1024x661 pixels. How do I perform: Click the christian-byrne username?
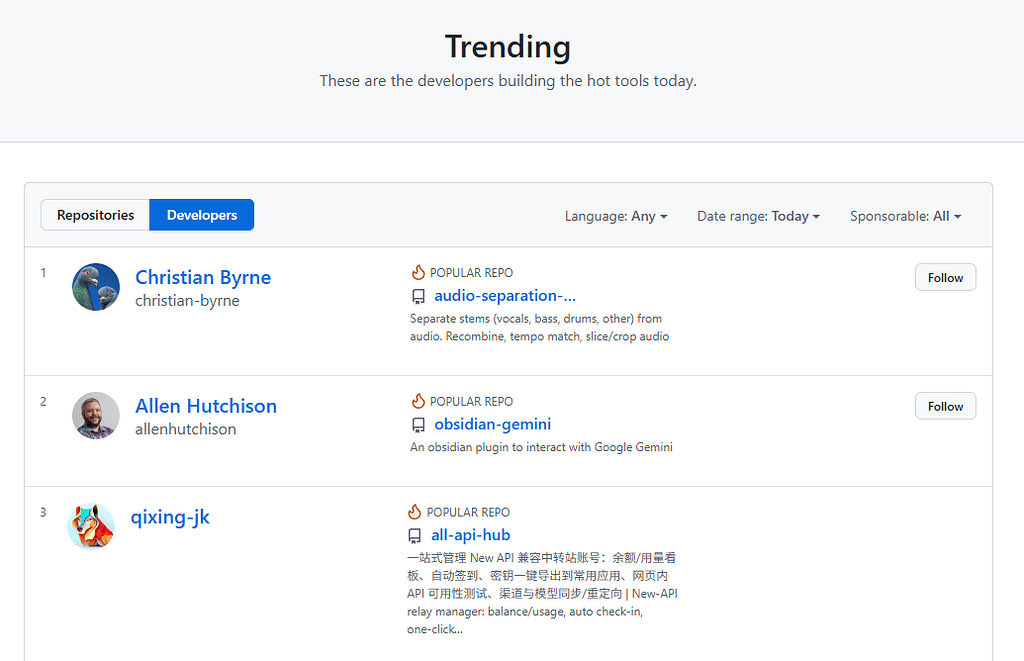pos(187,300)
